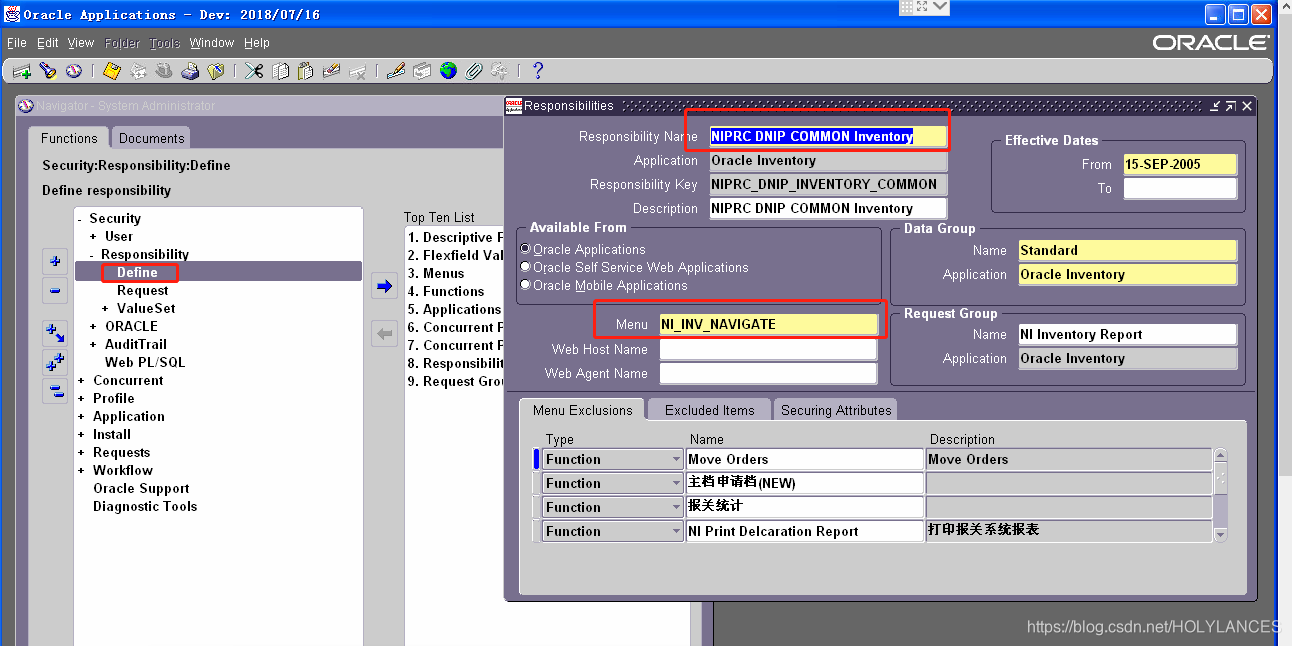
Task: Switch to the Securing Attributes tab
Action: (x=836, y=410)
